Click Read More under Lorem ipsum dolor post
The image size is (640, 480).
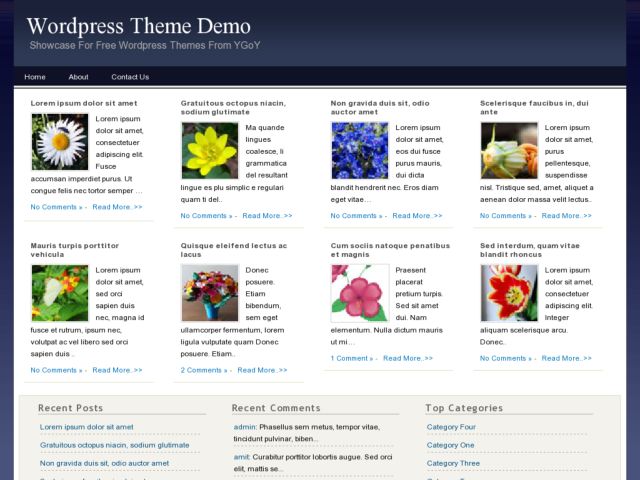(x=117, y=207)
